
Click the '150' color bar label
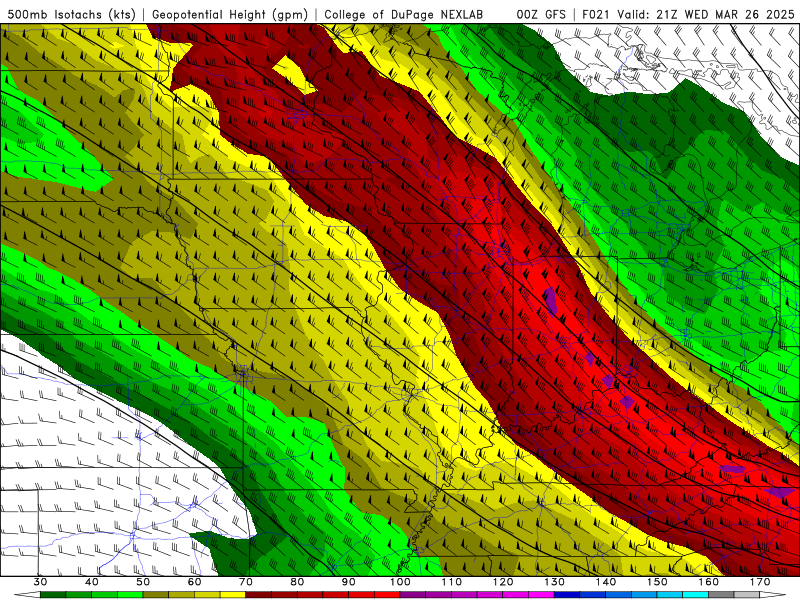click(x=657, y=582)
